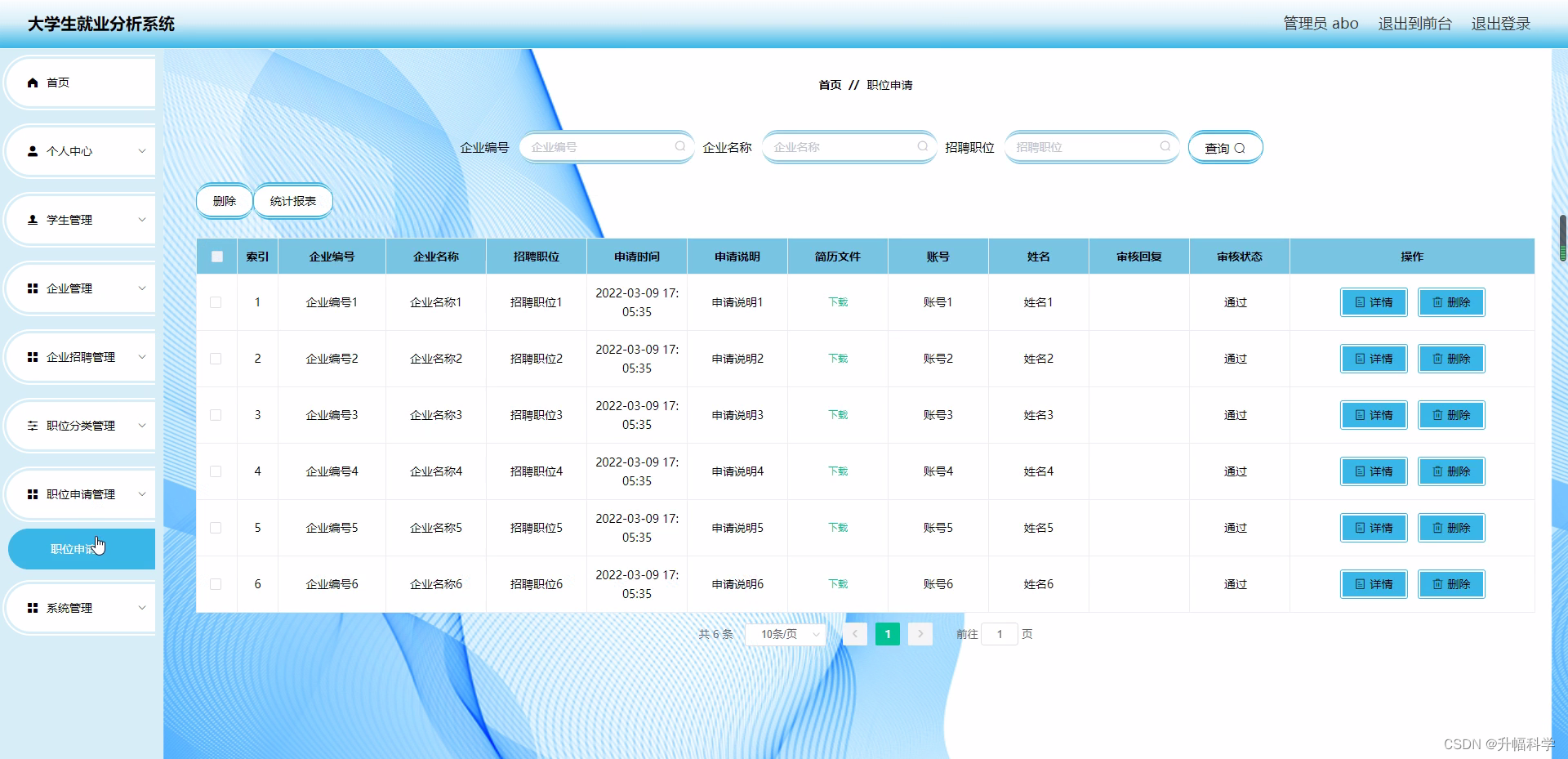Click the trash icon on last row 删除 button
Viewport: 1568px width, 759px height.
click(x=1437, y=584)
